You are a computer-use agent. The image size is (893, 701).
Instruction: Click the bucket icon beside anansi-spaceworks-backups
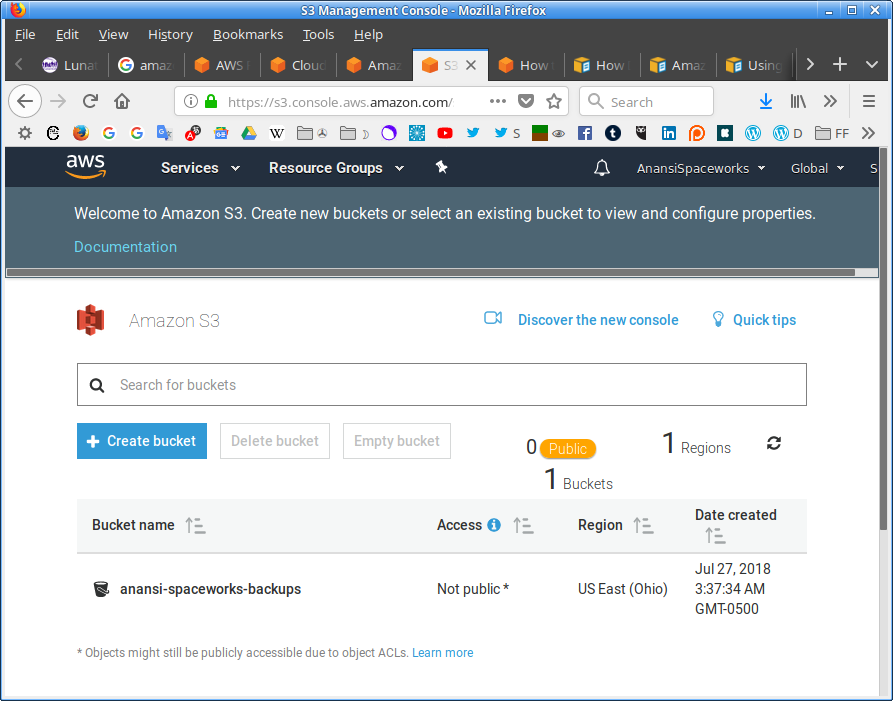[101, 589]
